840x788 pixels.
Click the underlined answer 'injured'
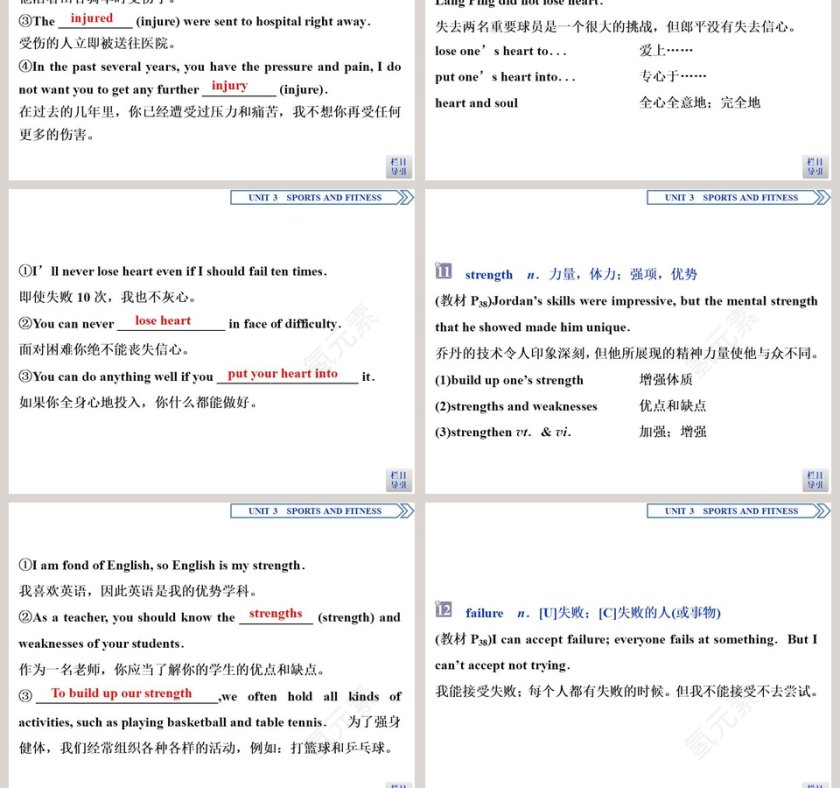[x=91, y=18]
